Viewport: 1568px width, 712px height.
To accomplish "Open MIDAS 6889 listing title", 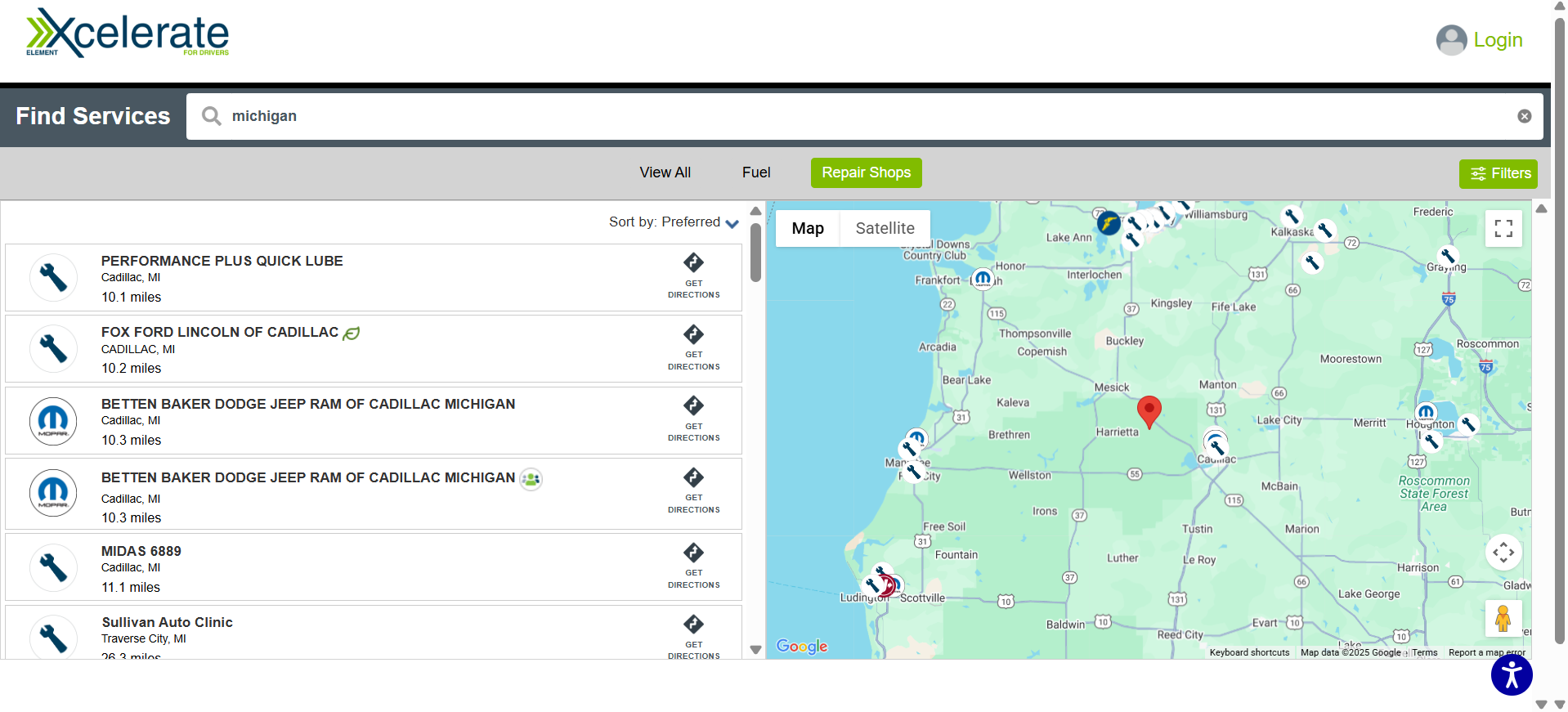I will pos(141,551).
